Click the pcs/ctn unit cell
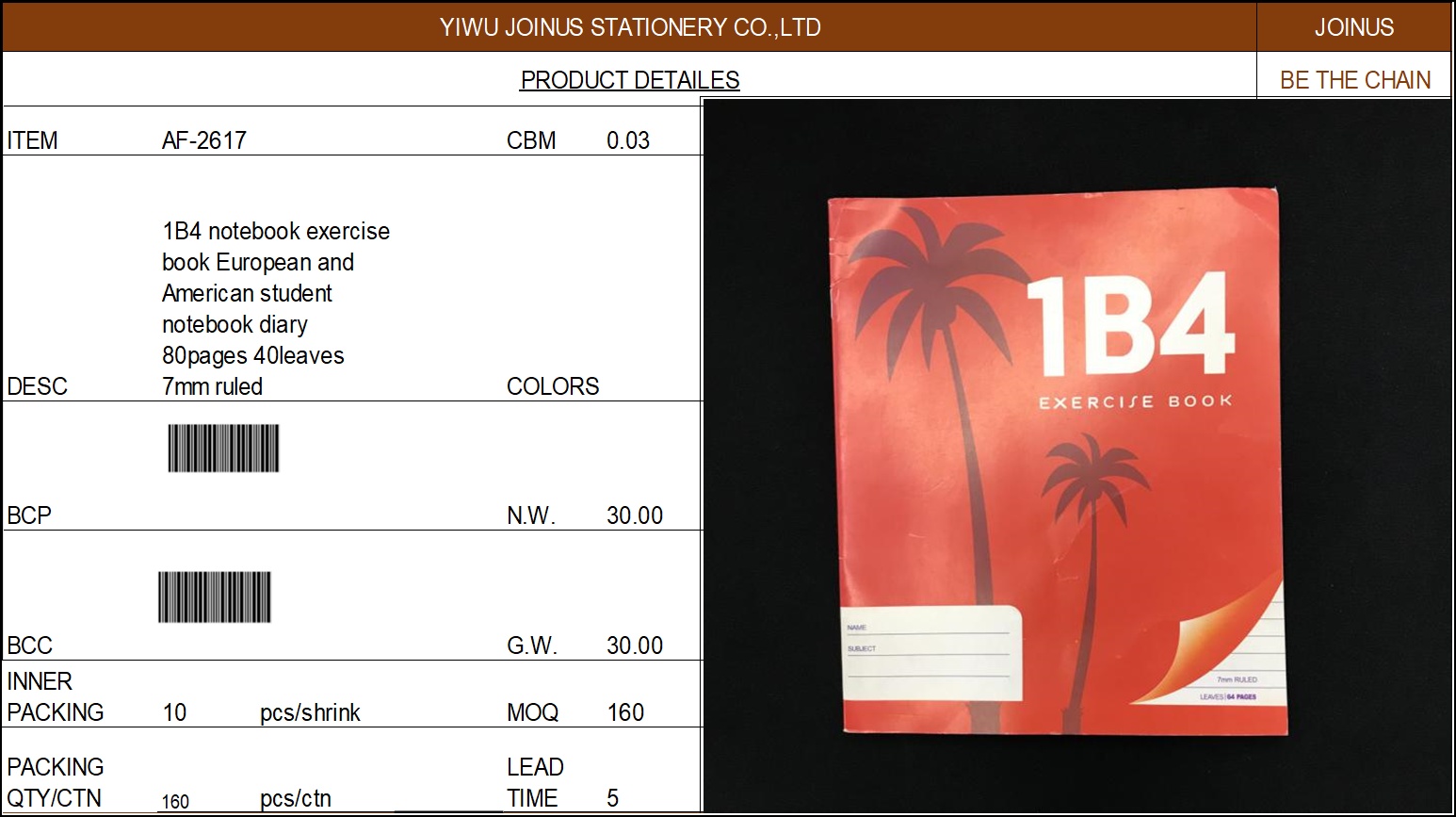1456x817 pixels. [x=296, y=798]
